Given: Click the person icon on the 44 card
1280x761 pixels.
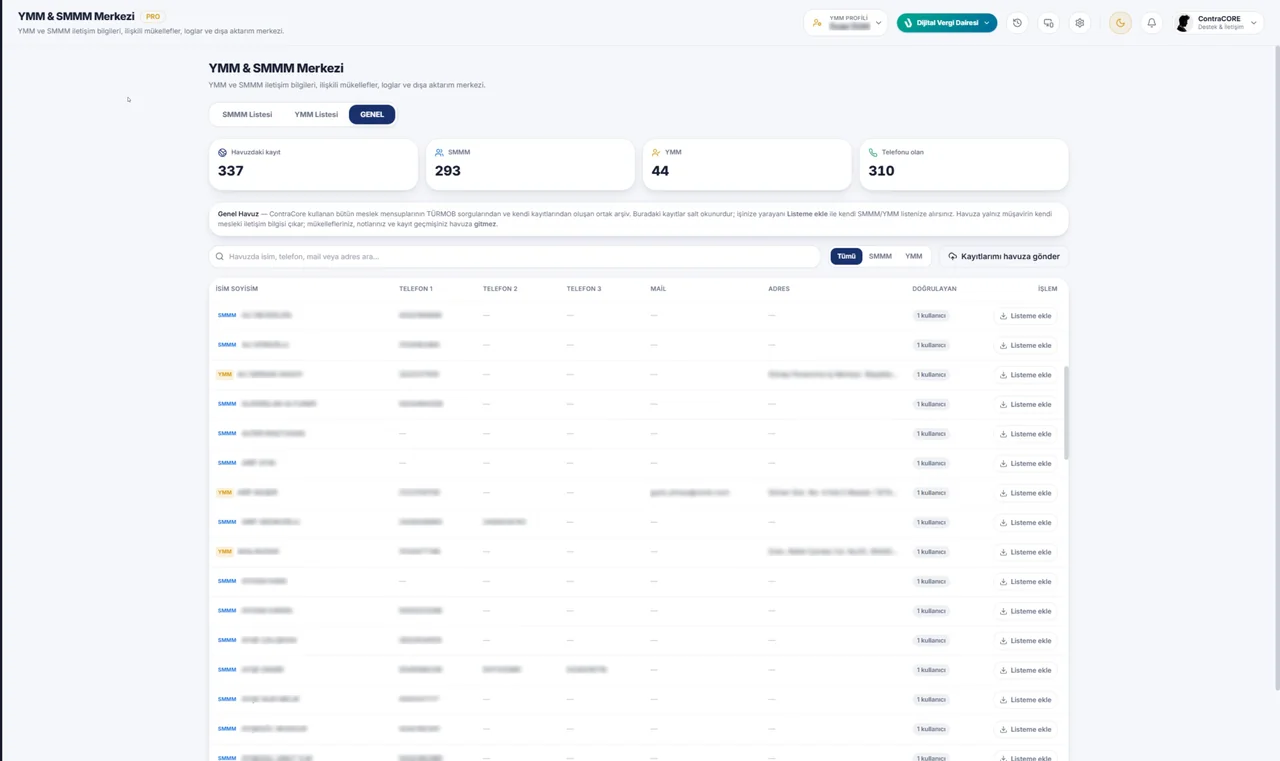Looking at the screenshot, I should (x=656, y=153).
